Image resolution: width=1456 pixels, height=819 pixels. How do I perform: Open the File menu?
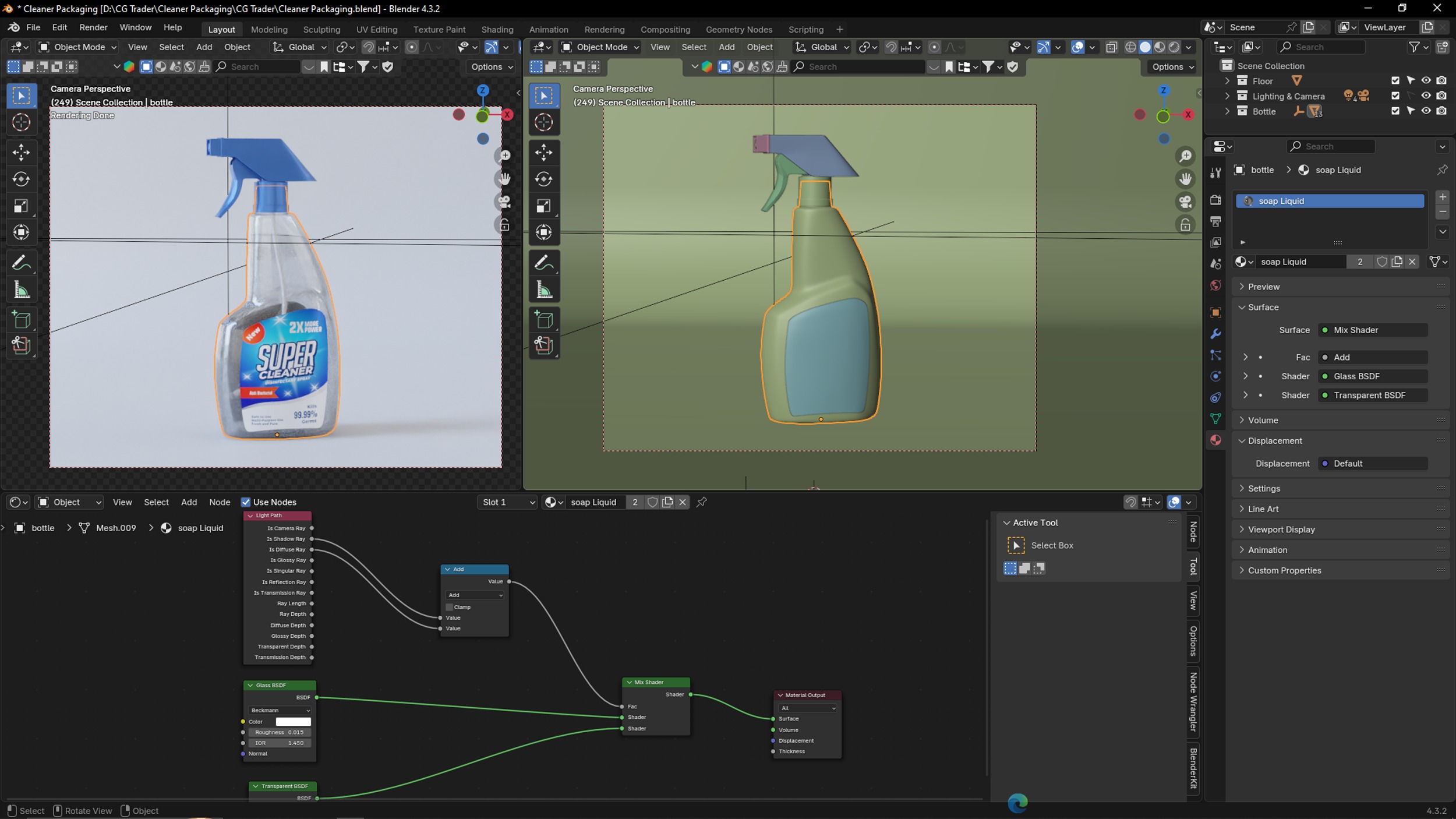tap(33, 27)
